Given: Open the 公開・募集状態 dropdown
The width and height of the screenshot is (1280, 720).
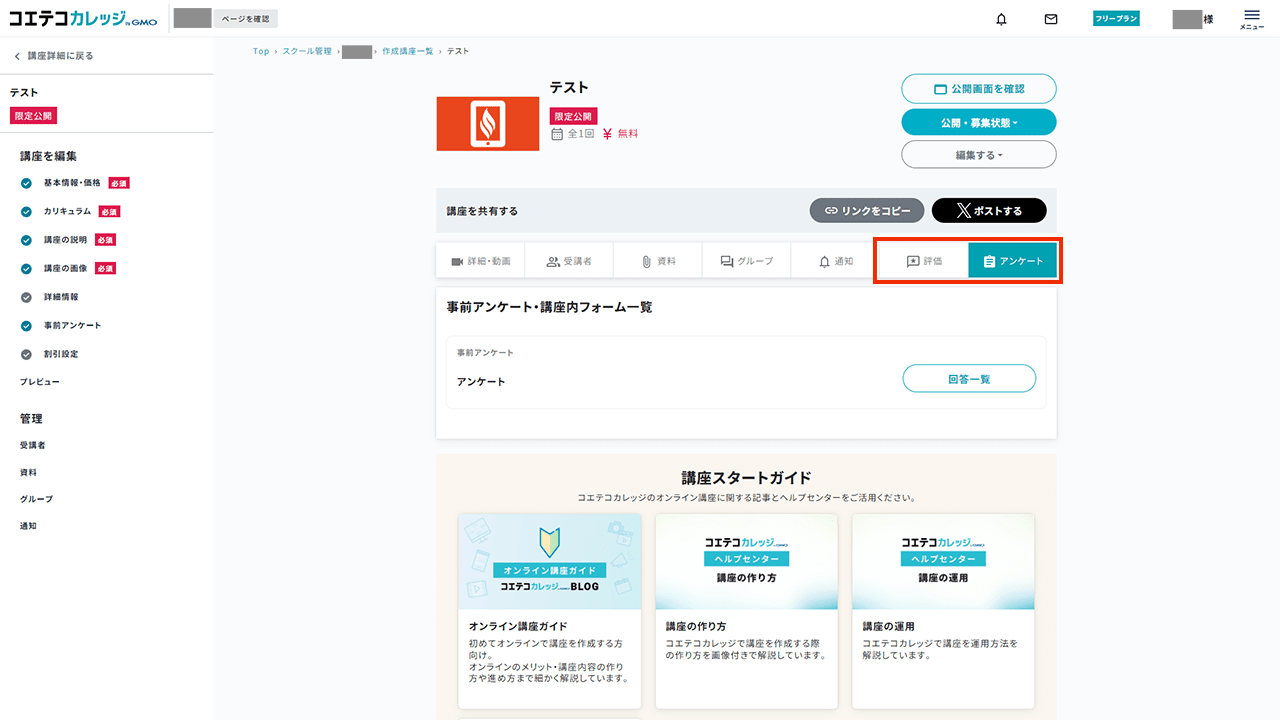Looking at the screenshot, I should point(978,121).
